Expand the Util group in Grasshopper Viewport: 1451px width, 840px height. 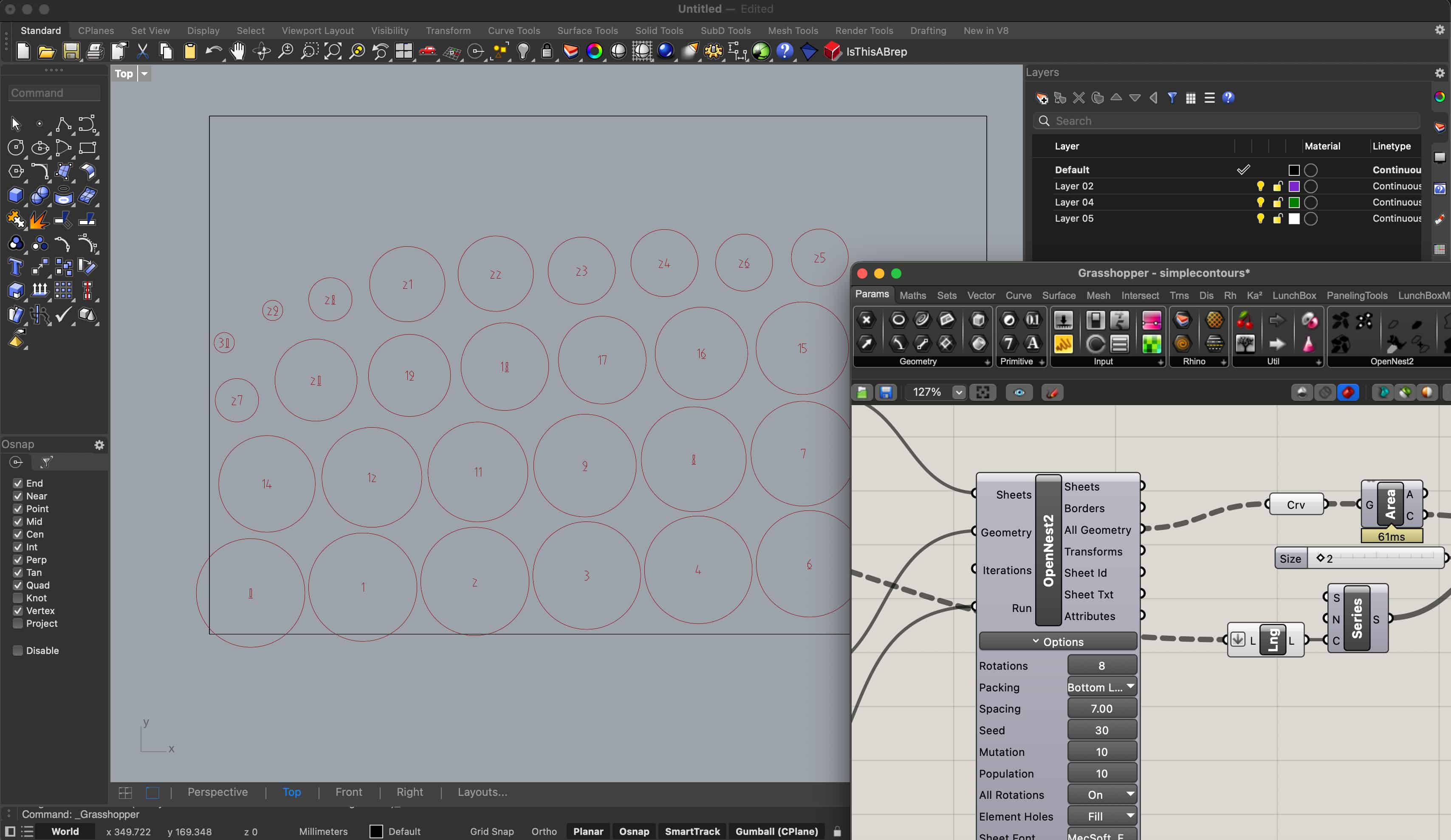click(x=1318, y=362)
